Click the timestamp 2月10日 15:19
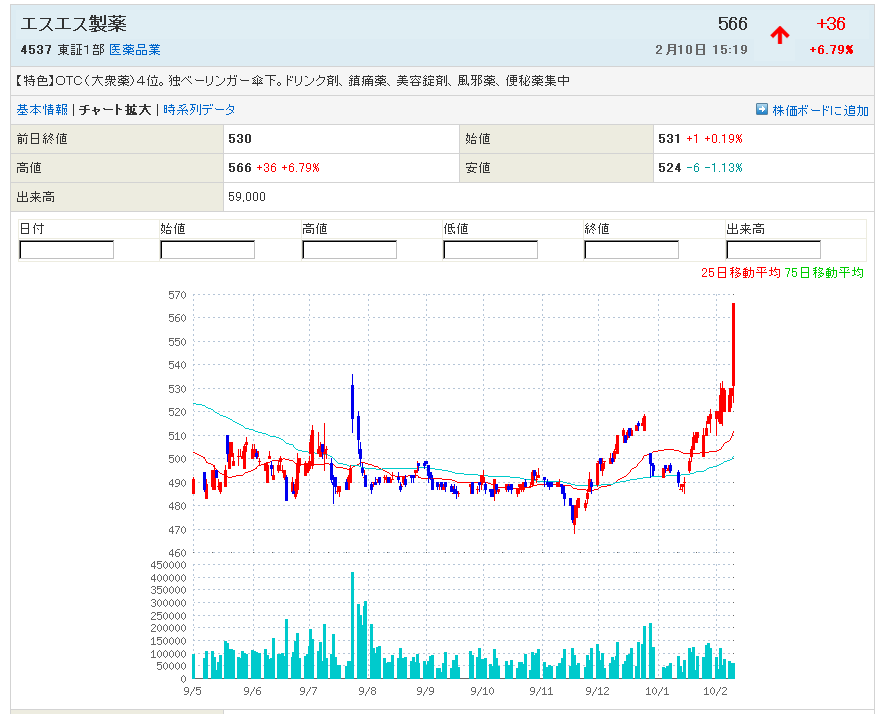 (x=701, y=50)
